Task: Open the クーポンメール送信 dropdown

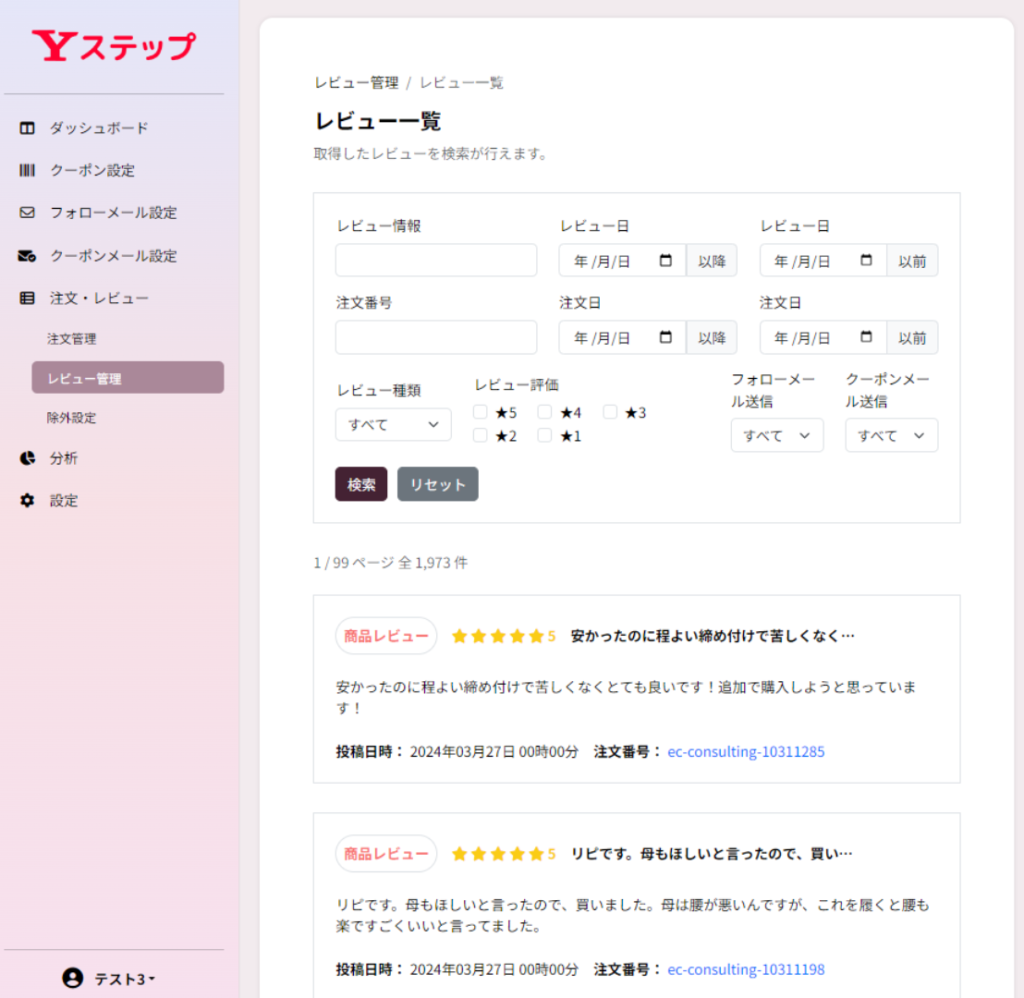Action: (x=891, y=435)
